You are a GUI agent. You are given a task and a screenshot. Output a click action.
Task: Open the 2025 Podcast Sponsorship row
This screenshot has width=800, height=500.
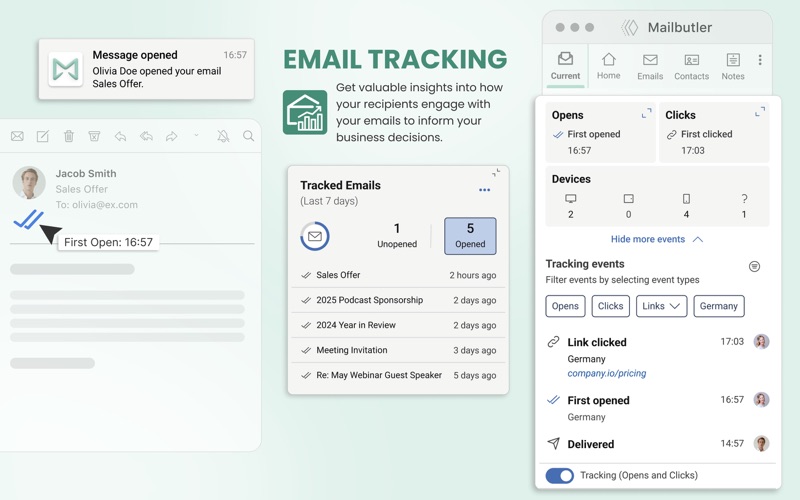click(x=398, y=300)
